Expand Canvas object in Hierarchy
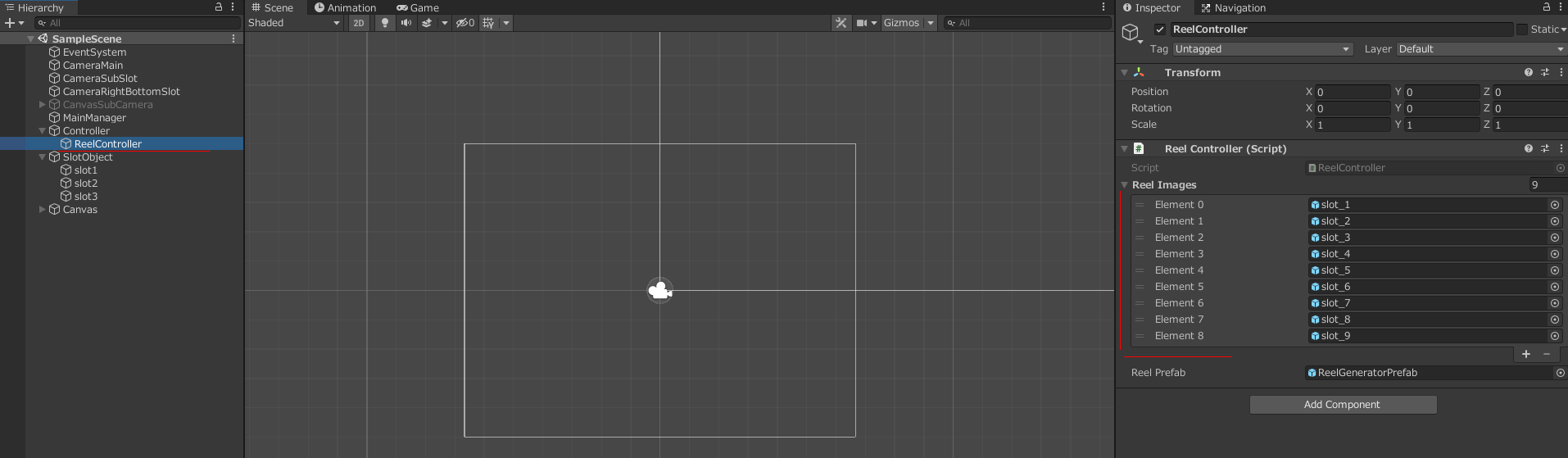The height and width of the screenshot is (458, 1568). (x=43, y=209)
